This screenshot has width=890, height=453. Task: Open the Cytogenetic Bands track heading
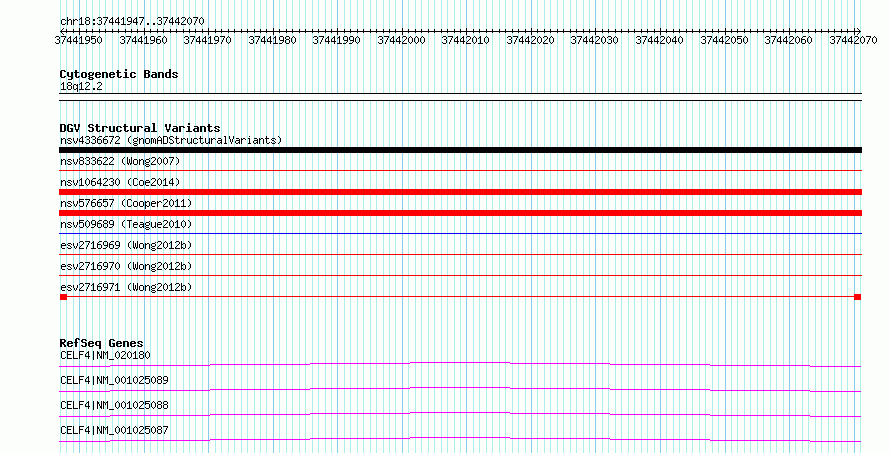119,74
